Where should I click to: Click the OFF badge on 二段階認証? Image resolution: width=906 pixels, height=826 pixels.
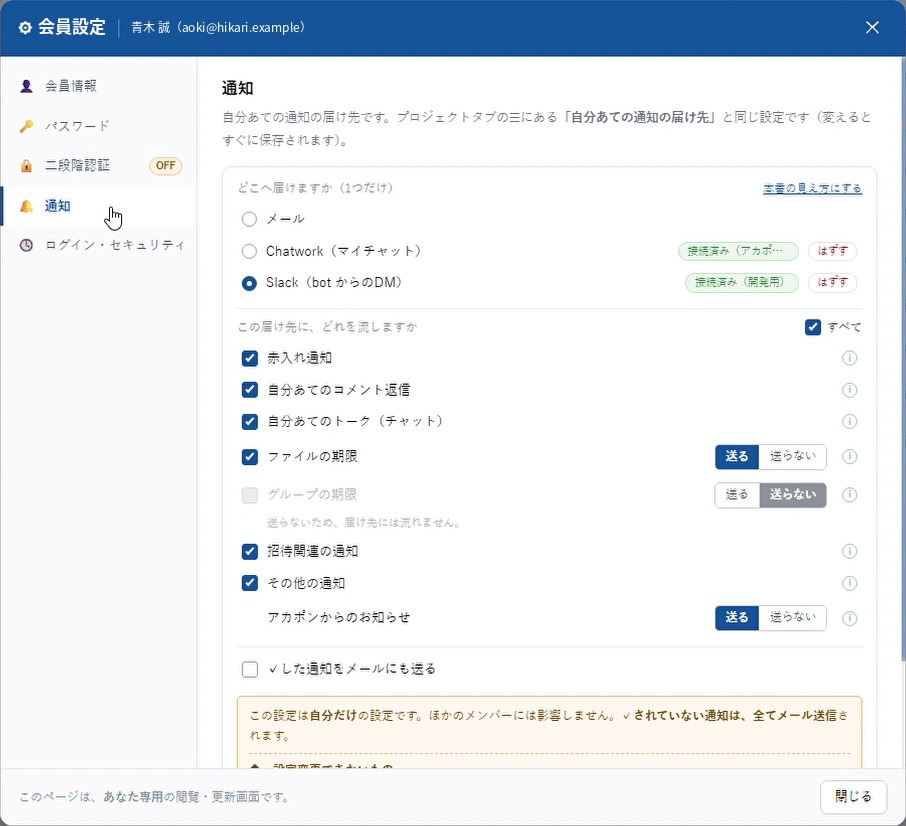(165, 166)
